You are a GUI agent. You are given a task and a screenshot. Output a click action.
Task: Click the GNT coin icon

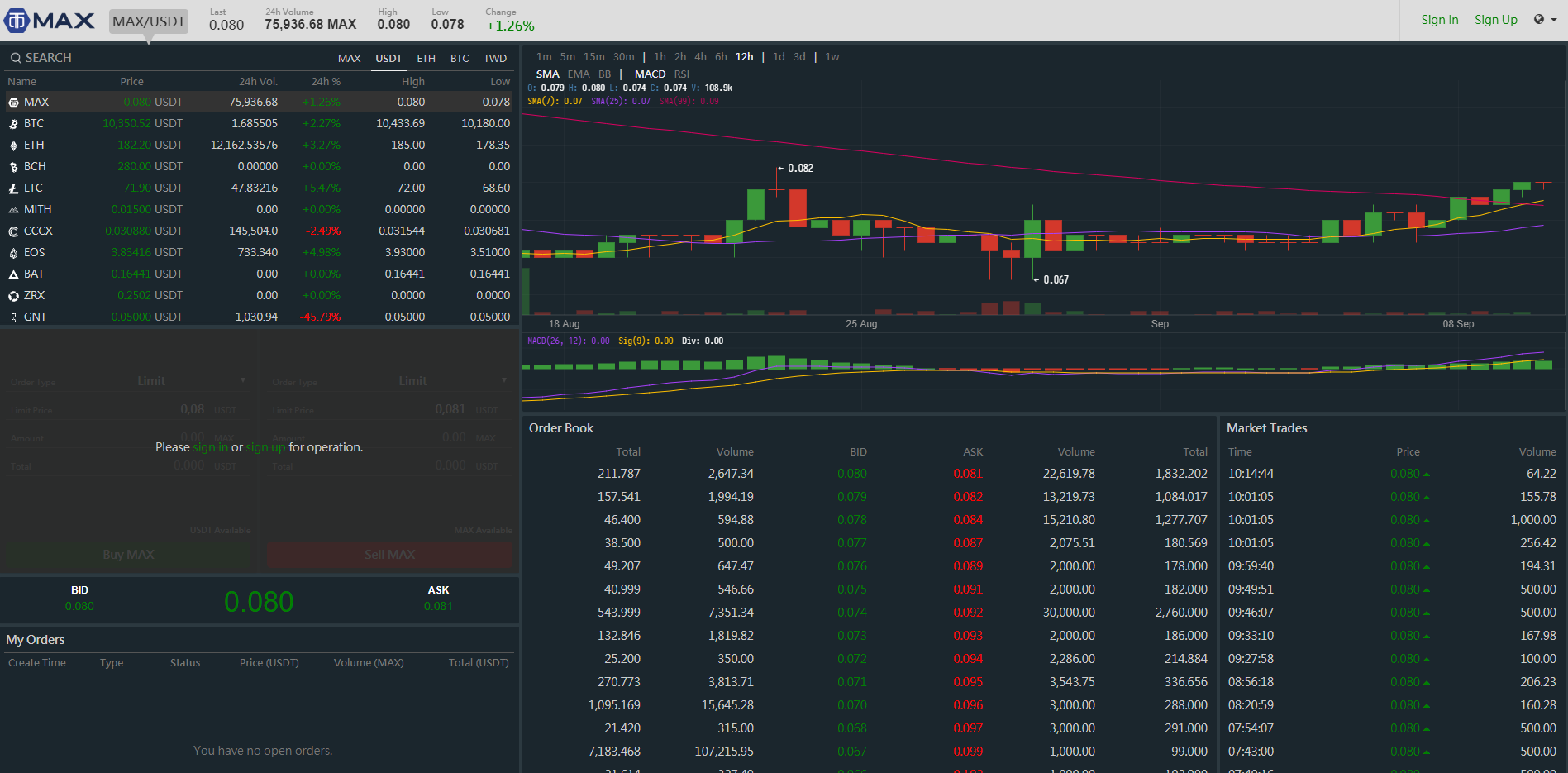tap(13, 317)
